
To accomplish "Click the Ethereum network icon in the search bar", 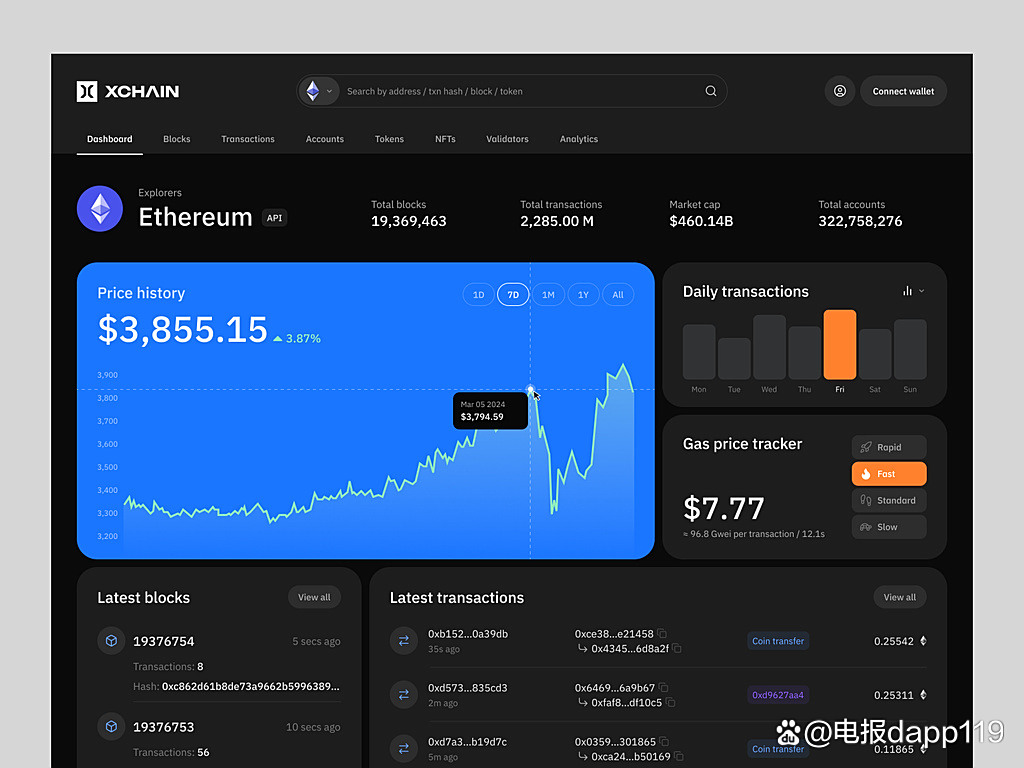I will pyautogui.click(x=313, y=91).
